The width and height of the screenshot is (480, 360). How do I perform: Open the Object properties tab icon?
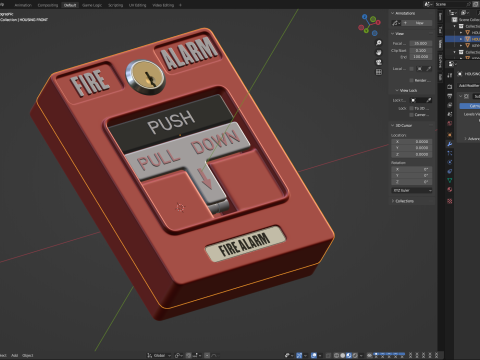450,135
